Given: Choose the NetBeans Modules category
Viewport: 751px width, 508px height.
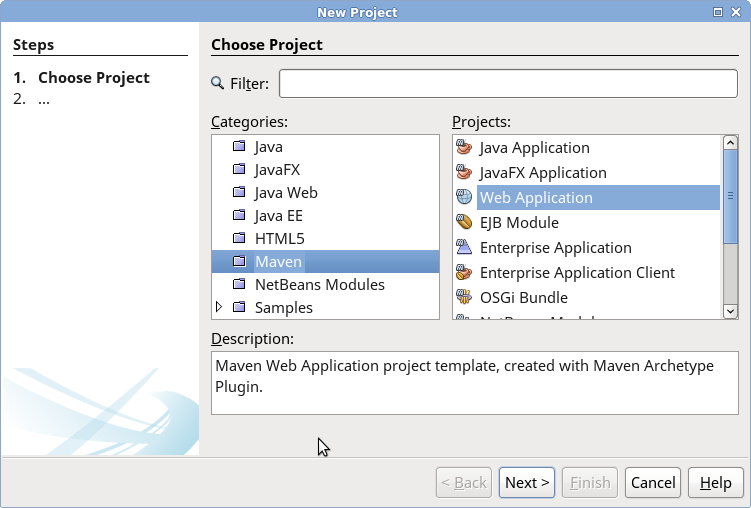Looking at the screenshot, I should click(x=319, y=285).
